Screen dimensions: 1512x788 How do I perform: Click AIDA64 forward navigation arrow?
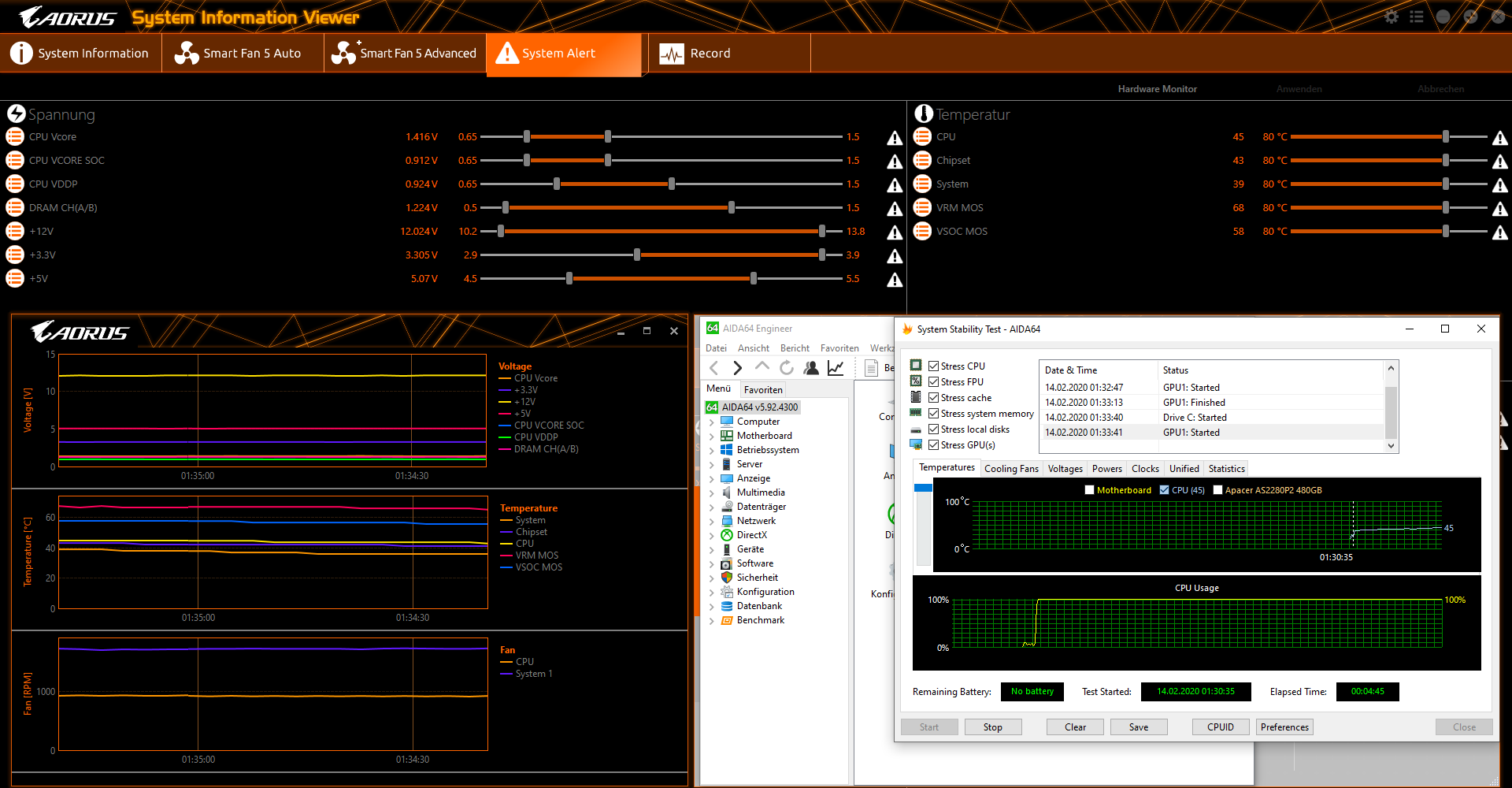pyautogui.click(x=738, y=368)
